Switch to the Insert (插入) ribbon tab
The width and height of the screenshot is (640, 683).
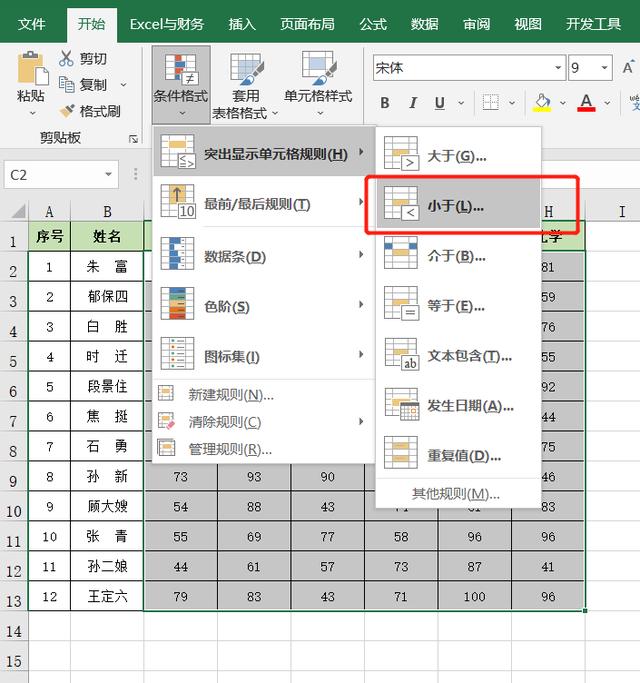(242, 24)
